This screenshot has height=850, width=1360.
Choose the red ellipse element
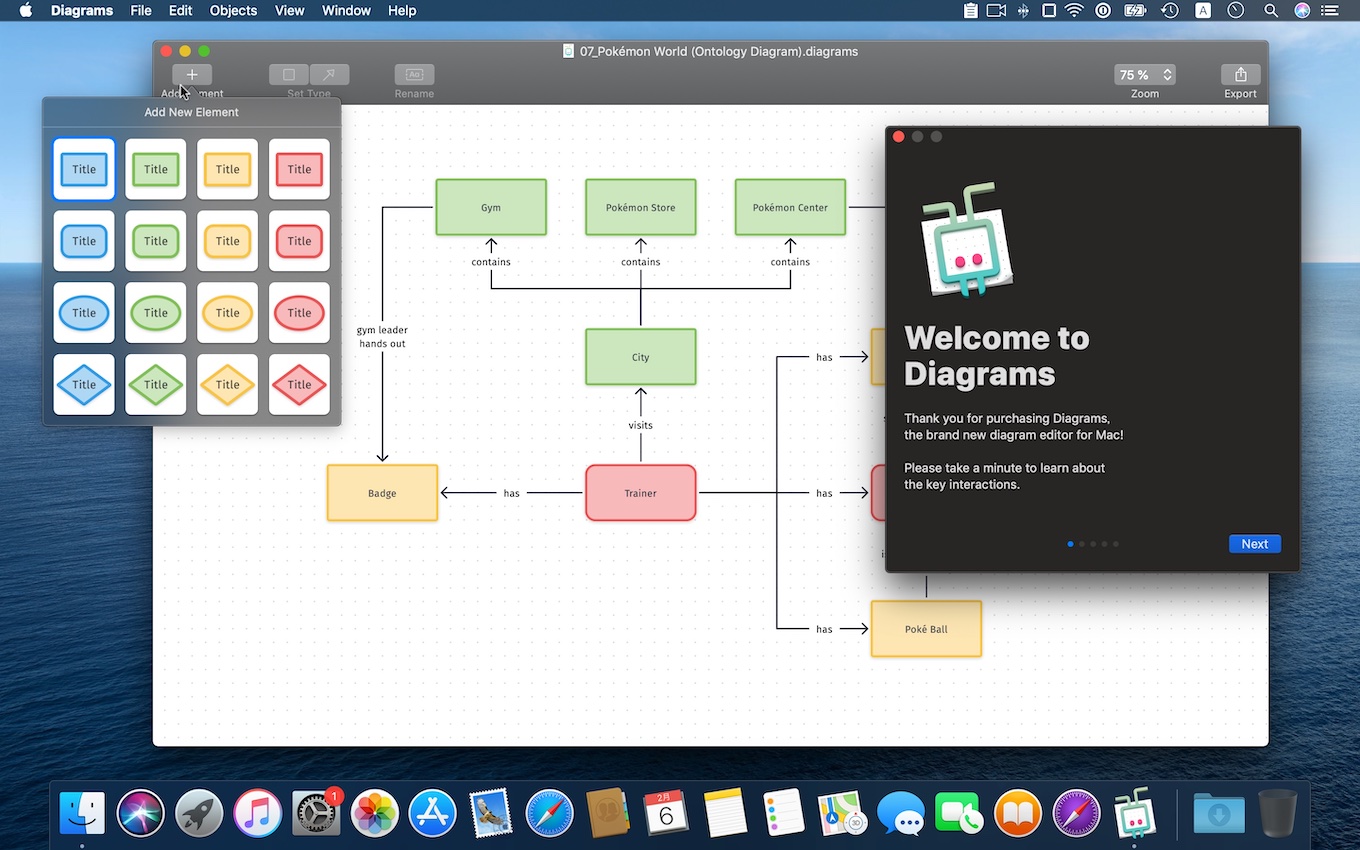pyautogui.click(x=300, y=313)
